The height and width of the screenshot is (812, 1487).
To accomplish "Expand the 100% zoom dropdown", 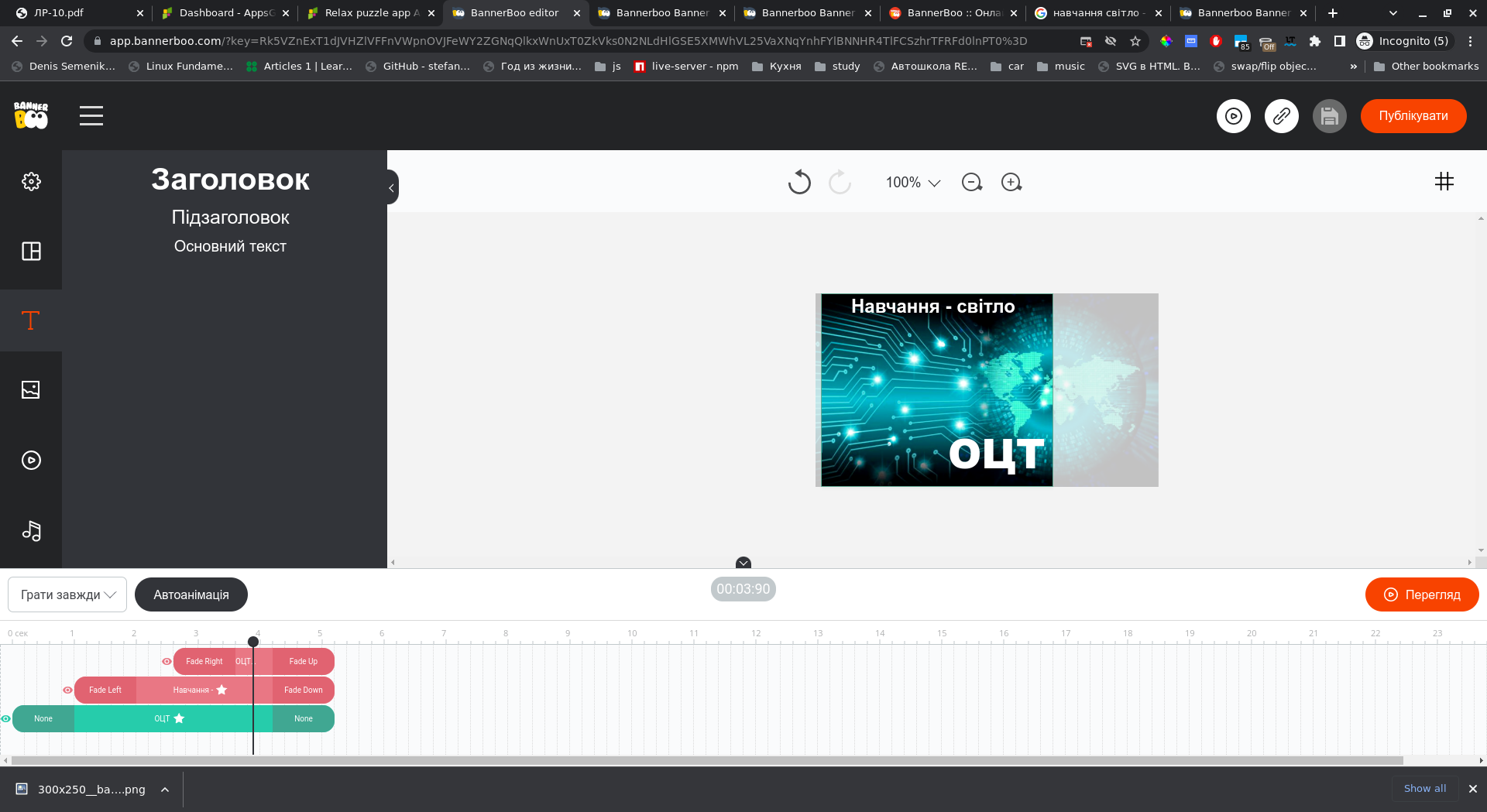I will [x=913, y=183].
